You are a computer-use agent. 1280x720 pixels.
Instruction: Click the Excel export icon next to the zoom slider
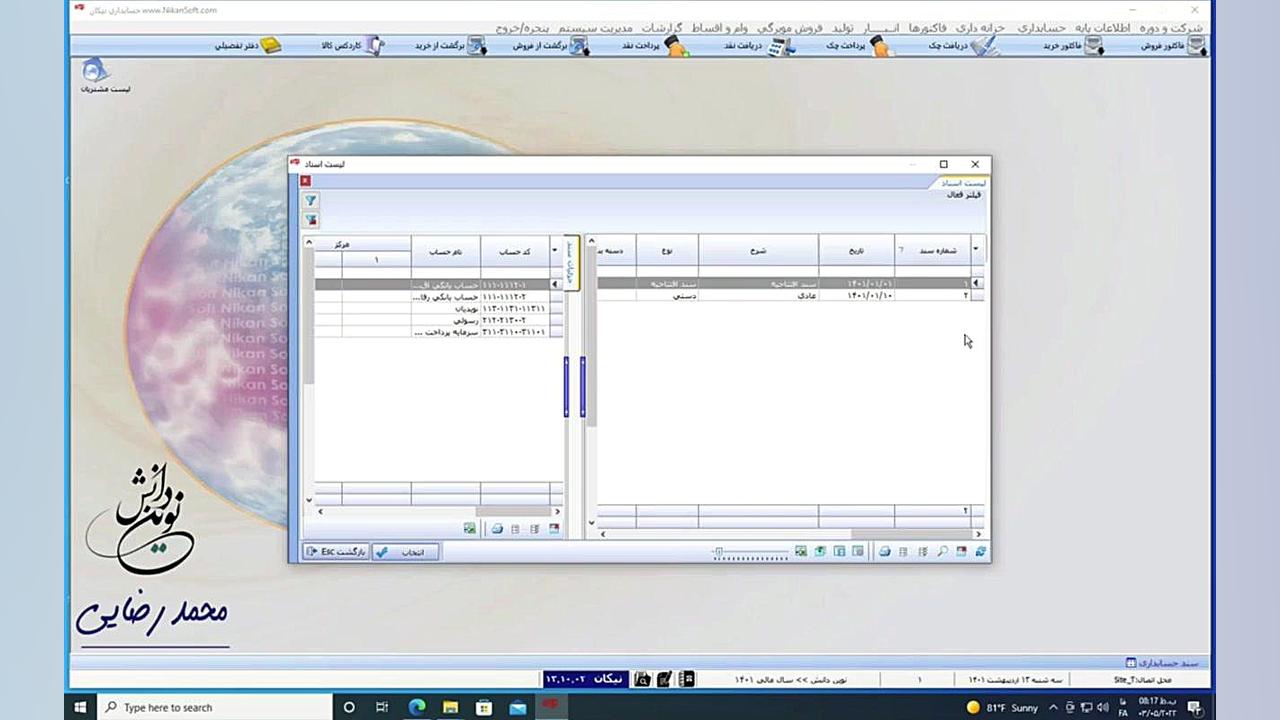click(x=801, y=552)
